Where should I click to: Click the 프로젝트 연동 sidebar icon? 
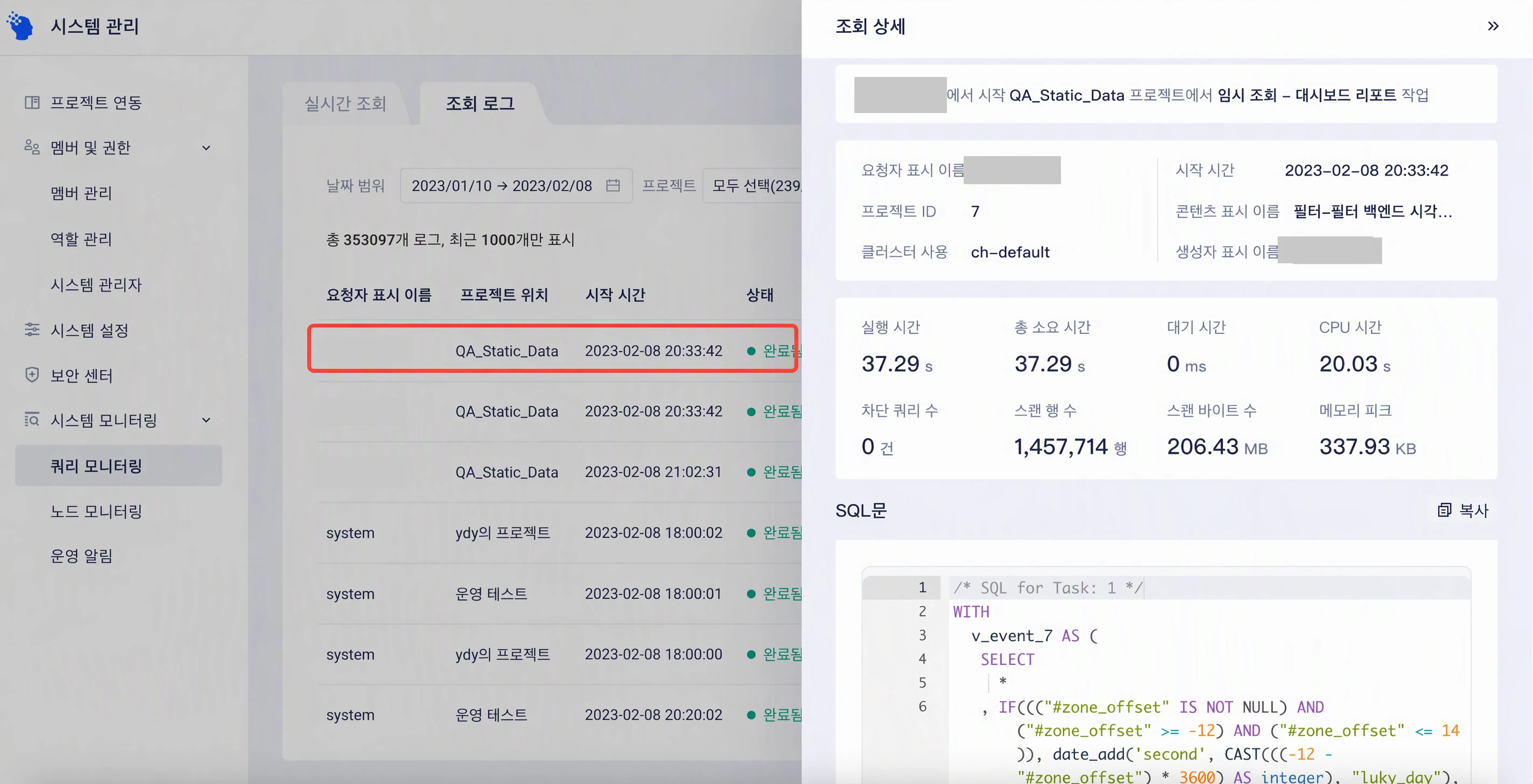coord(32,102)
